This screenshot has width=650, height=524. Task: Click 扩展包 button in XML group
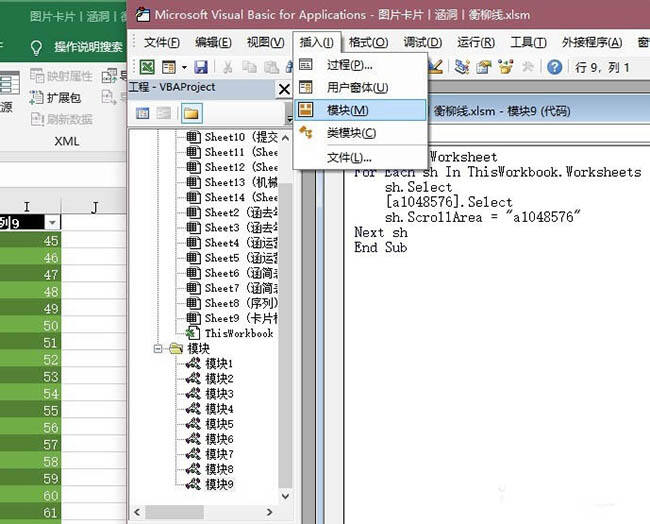tap(56, 98)
